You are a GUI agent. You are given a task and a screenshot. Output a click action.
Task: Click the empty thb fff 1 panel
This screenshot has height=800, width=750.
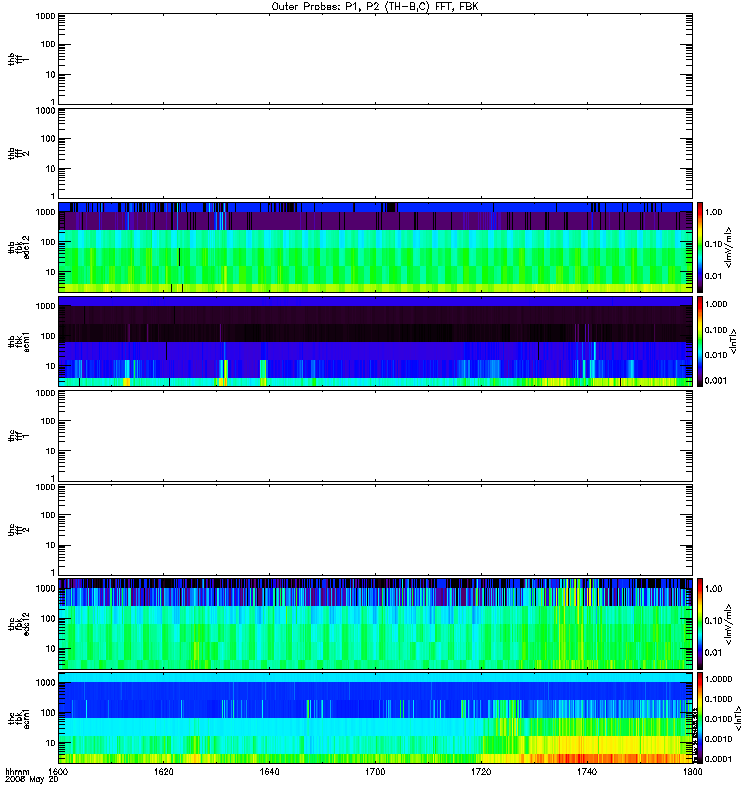click(x=375, y=59)
